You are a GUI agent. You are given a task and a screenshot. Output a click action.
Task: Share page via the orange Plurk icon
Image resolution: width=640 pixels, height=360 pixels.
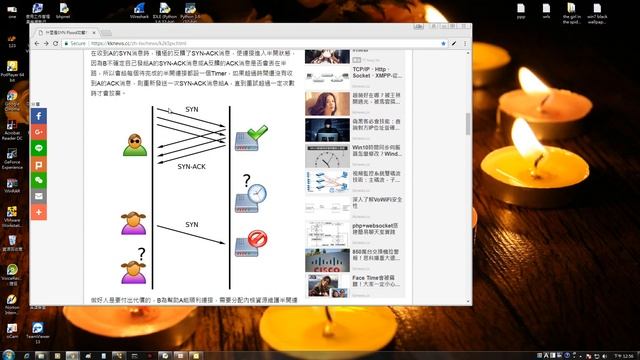coord(39,164)
